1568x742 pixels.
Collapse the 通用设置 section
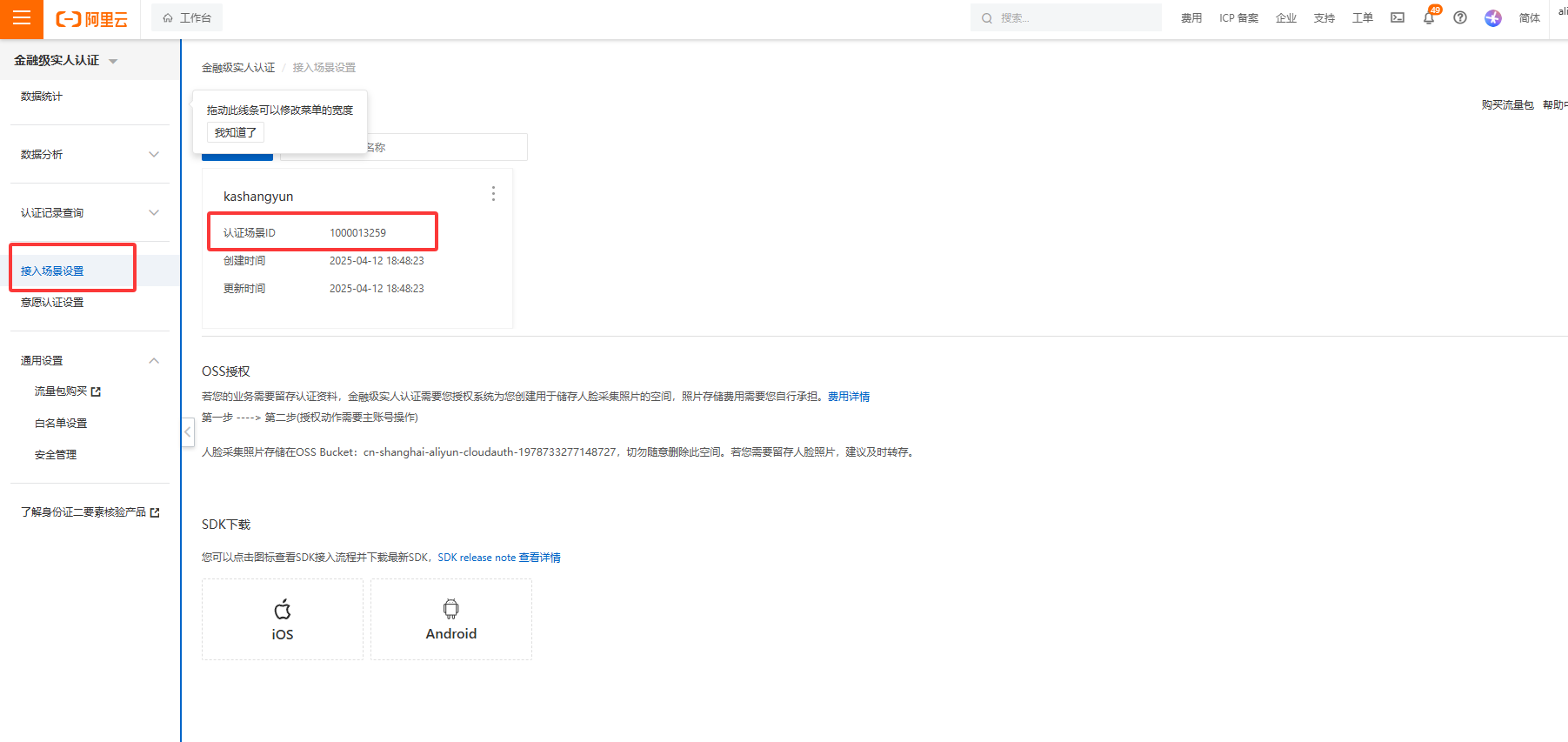[x=154, y=361]
